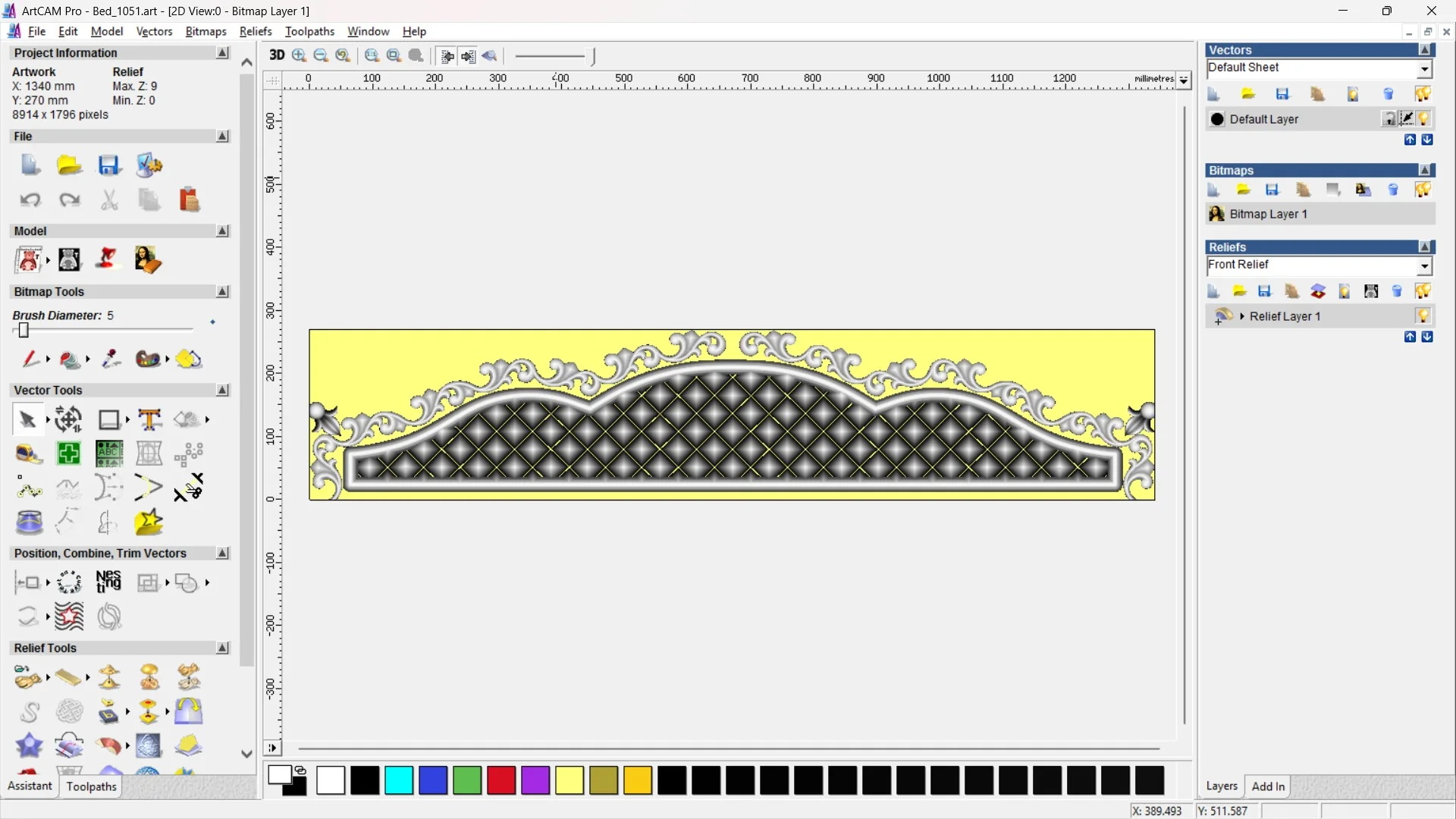
Task: Select the Paint Brush bitmap tool
Action: coord(29,359)
